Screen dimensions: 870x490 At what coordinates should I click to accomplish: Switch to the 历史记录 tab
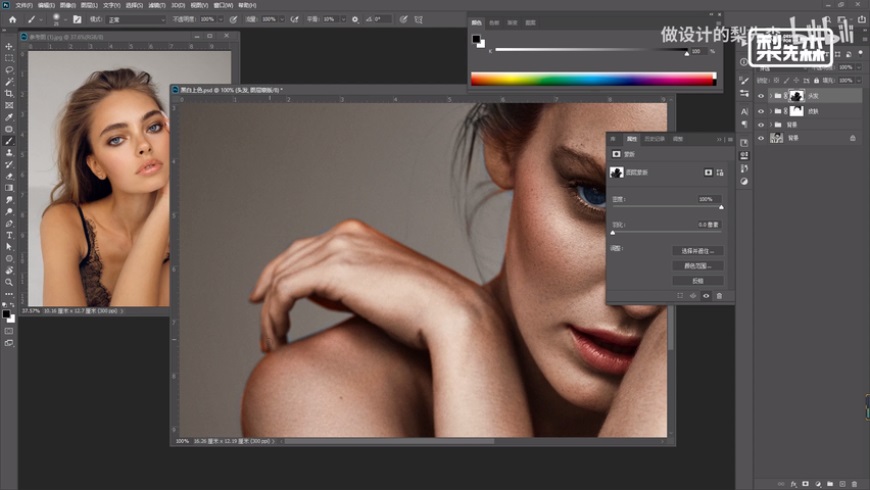(x=654, y=139)
